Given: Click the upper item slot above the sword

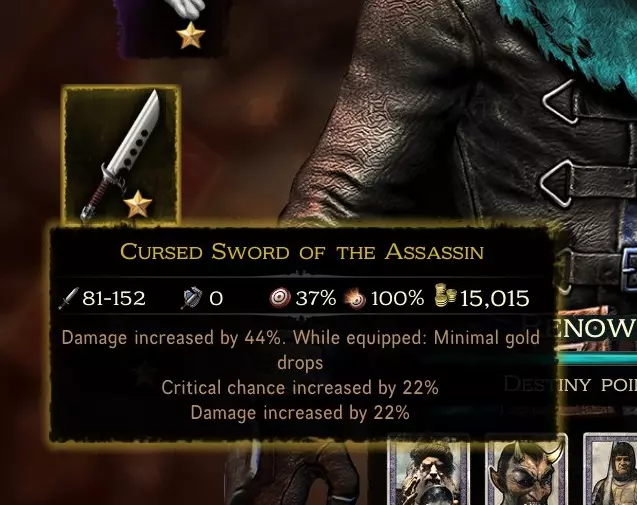Looking at the screenshot, I should tap(171, 28).
